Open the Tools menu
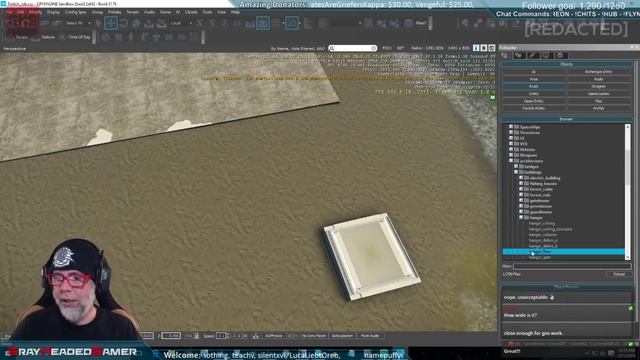Image resolution: width=640 pixels, height=360 pixels. click(207, 12)
